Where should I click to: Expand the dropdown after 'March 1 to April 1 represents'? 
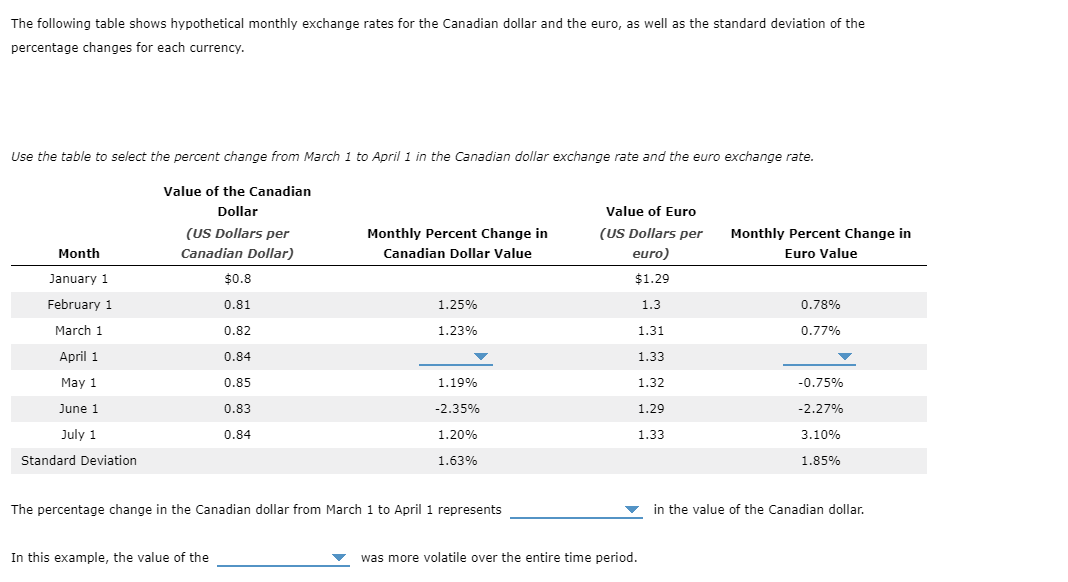(633, 509)
